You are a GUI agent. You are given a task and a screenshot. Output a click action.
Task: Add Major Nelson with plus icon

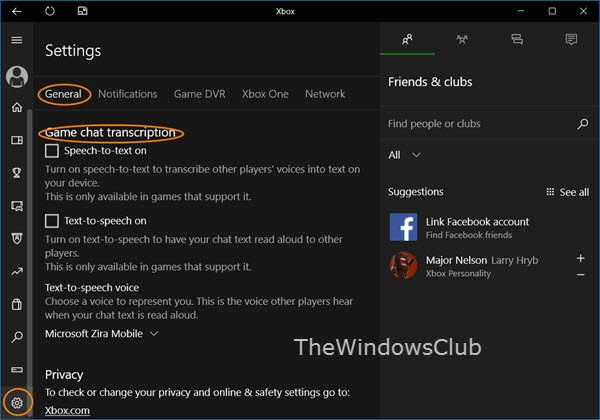580,259
